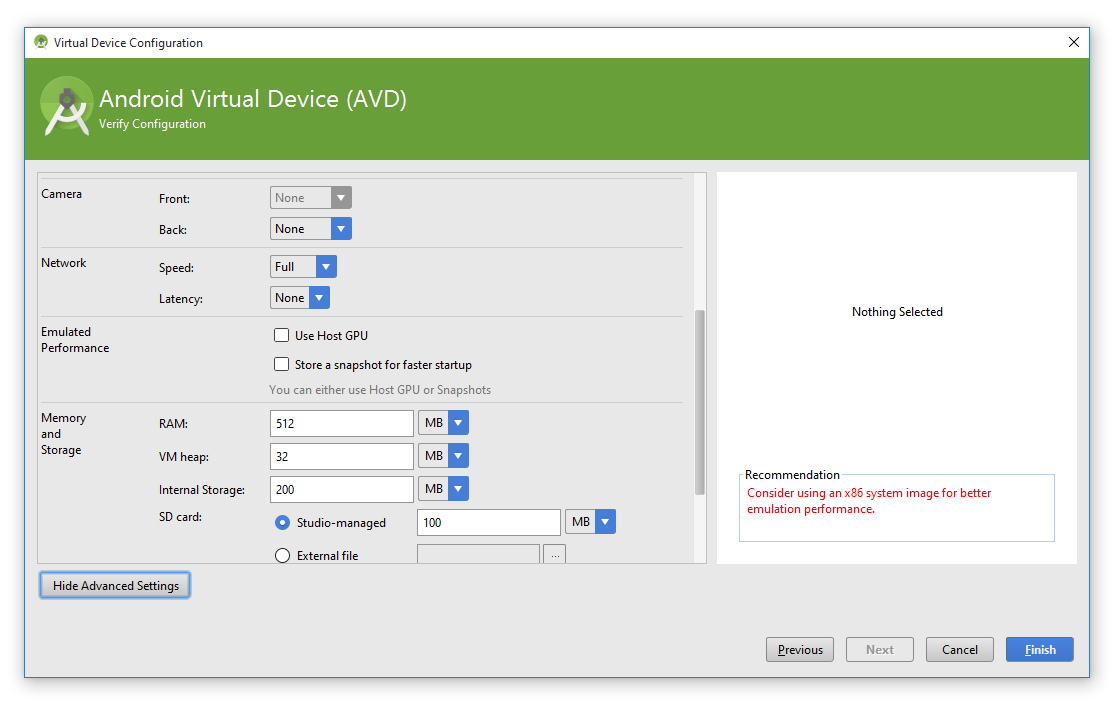Click the Next button
The height and width of the screenshot is (701, 1120).
coord(880,650)
